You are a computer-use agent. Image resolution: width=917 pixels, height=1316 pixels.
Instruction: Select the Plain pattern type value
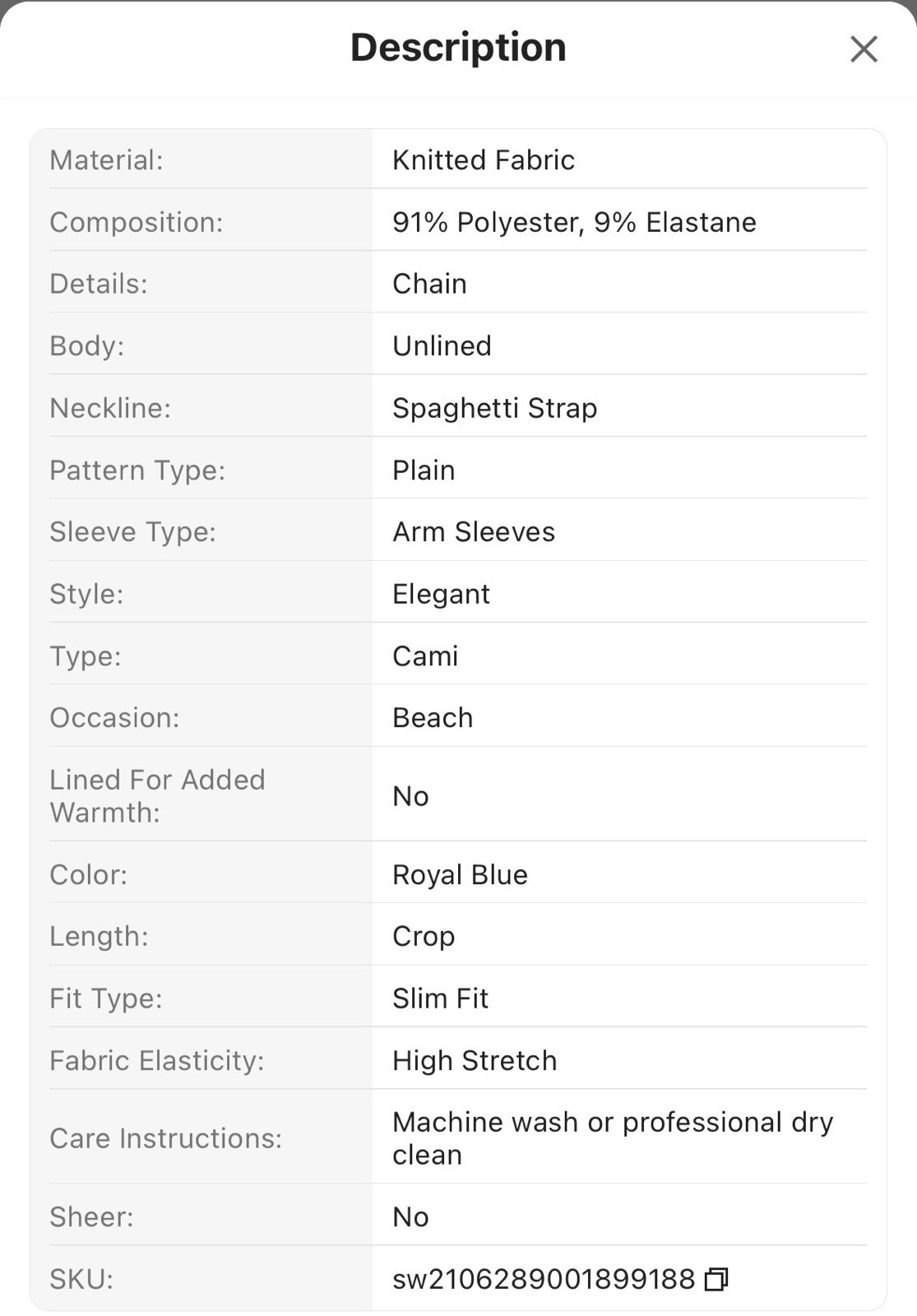point(424,470)
